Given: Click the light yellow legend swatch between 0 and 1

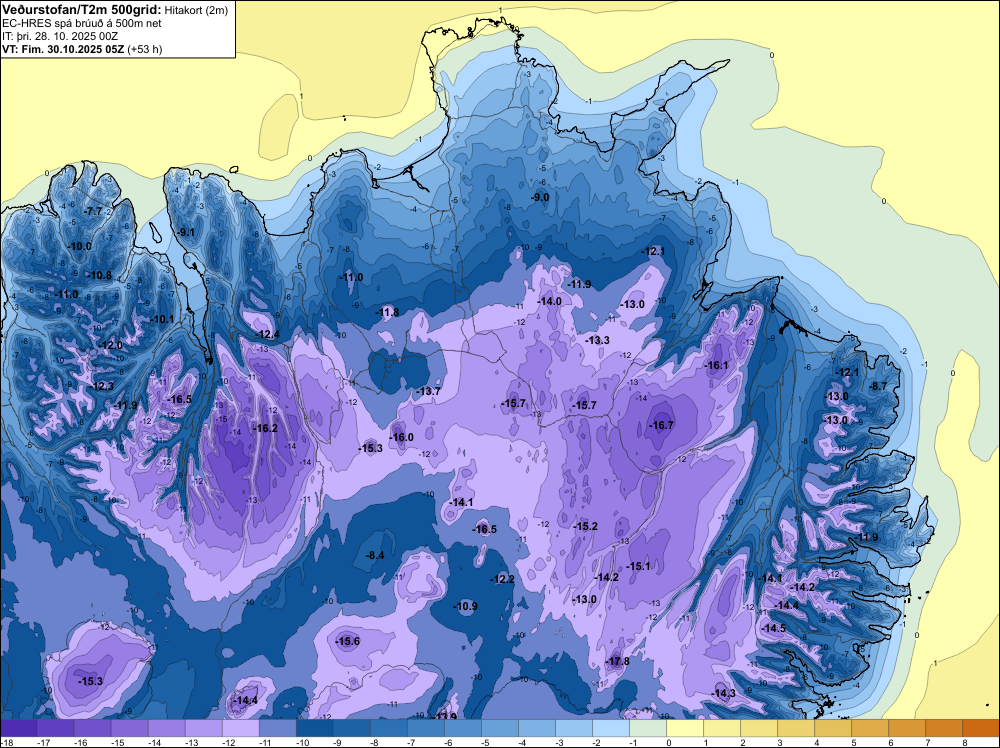Looking at the screenshot, I should pyautogui.click(x=685, y=728).
